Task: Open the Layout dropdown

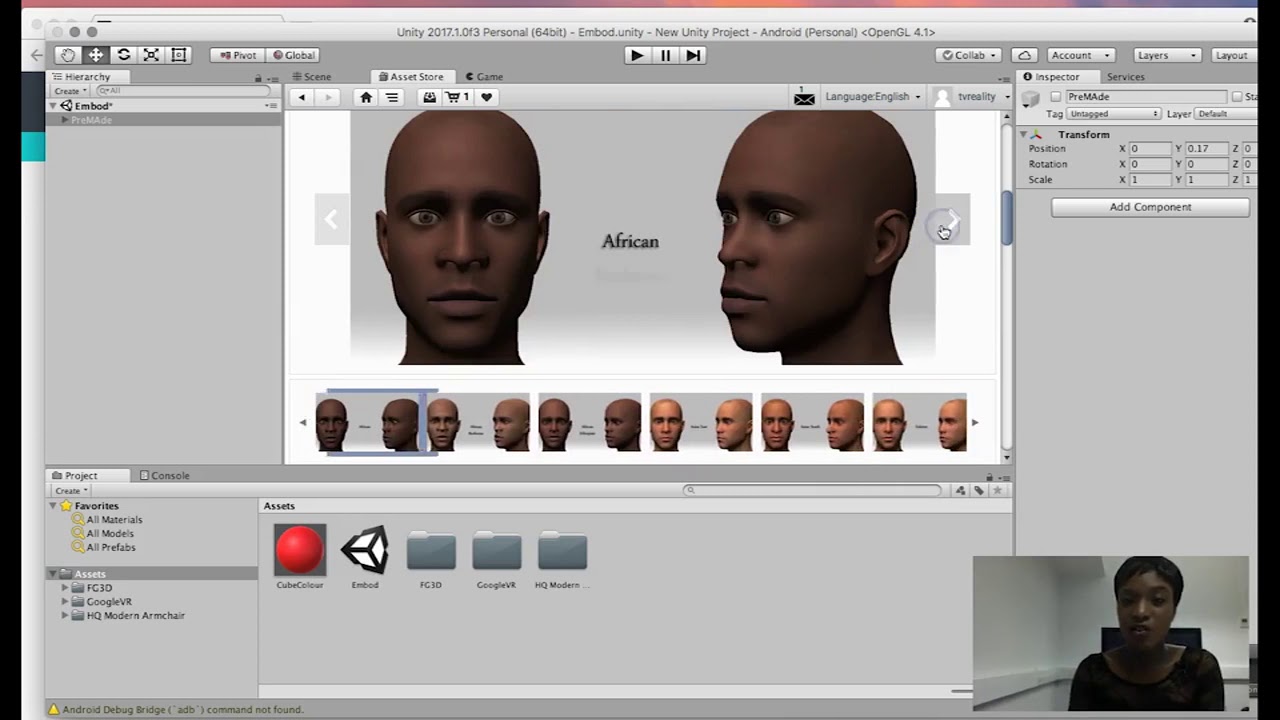Action: pos(1235,55)
